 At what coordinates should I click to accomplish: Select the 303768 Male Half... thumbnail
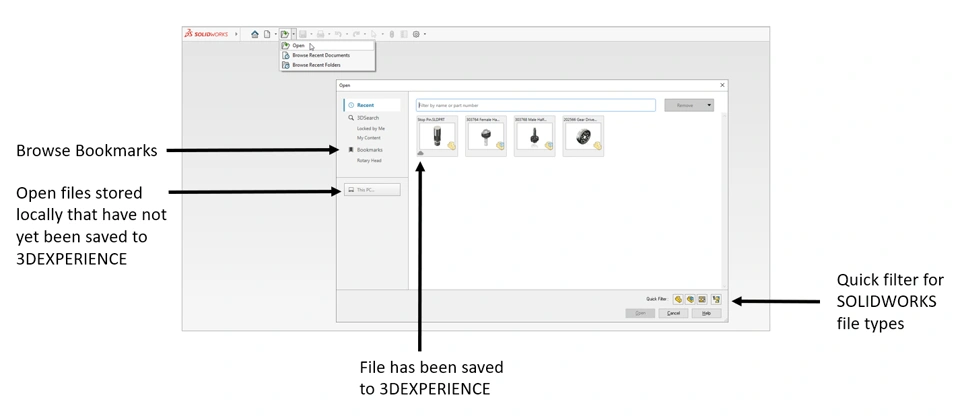[x=534, y=136]
